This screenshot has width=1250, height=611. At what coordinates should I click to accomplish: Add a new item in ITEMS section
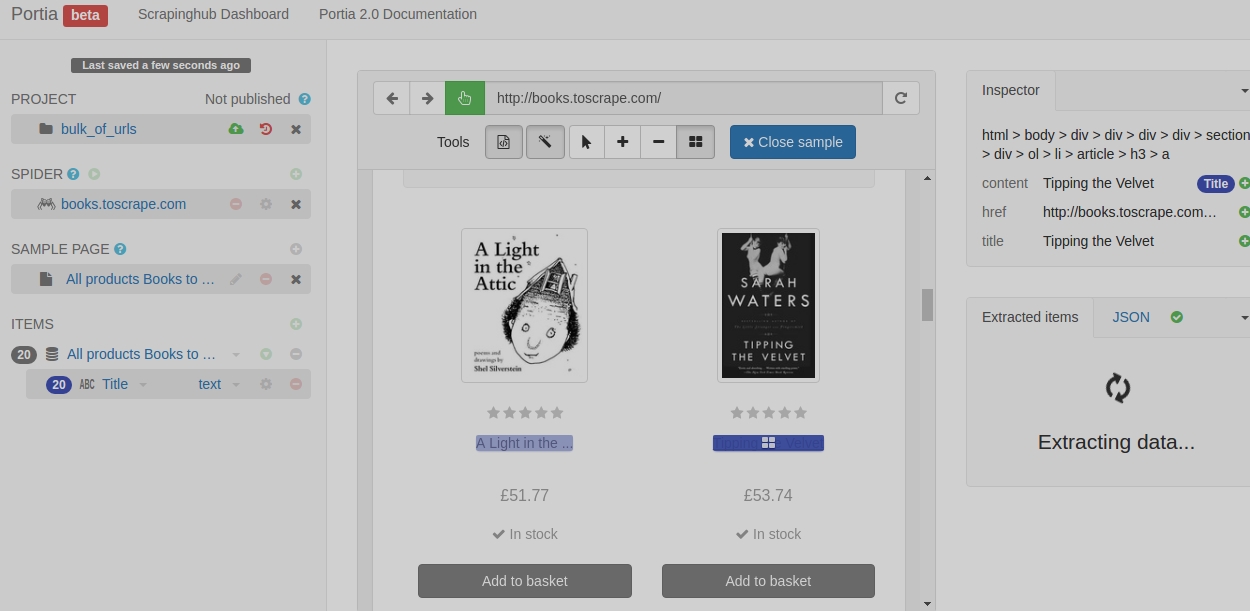[296, 324]
